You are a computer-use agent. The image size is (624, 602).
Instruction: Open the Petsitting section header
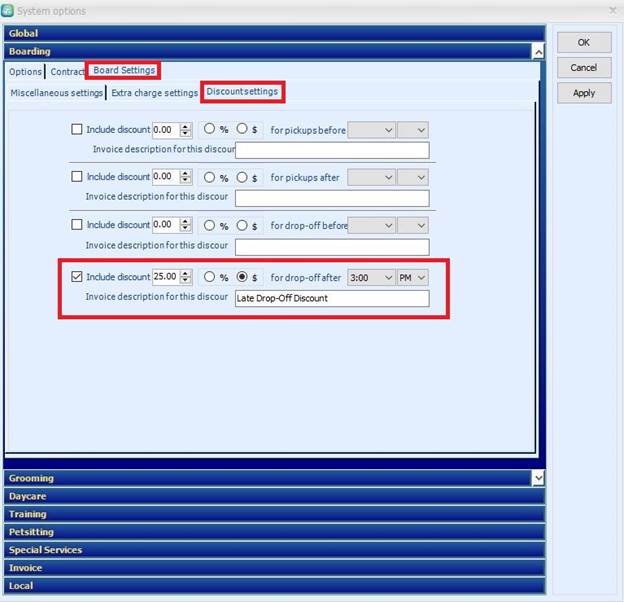pos(274,532)
